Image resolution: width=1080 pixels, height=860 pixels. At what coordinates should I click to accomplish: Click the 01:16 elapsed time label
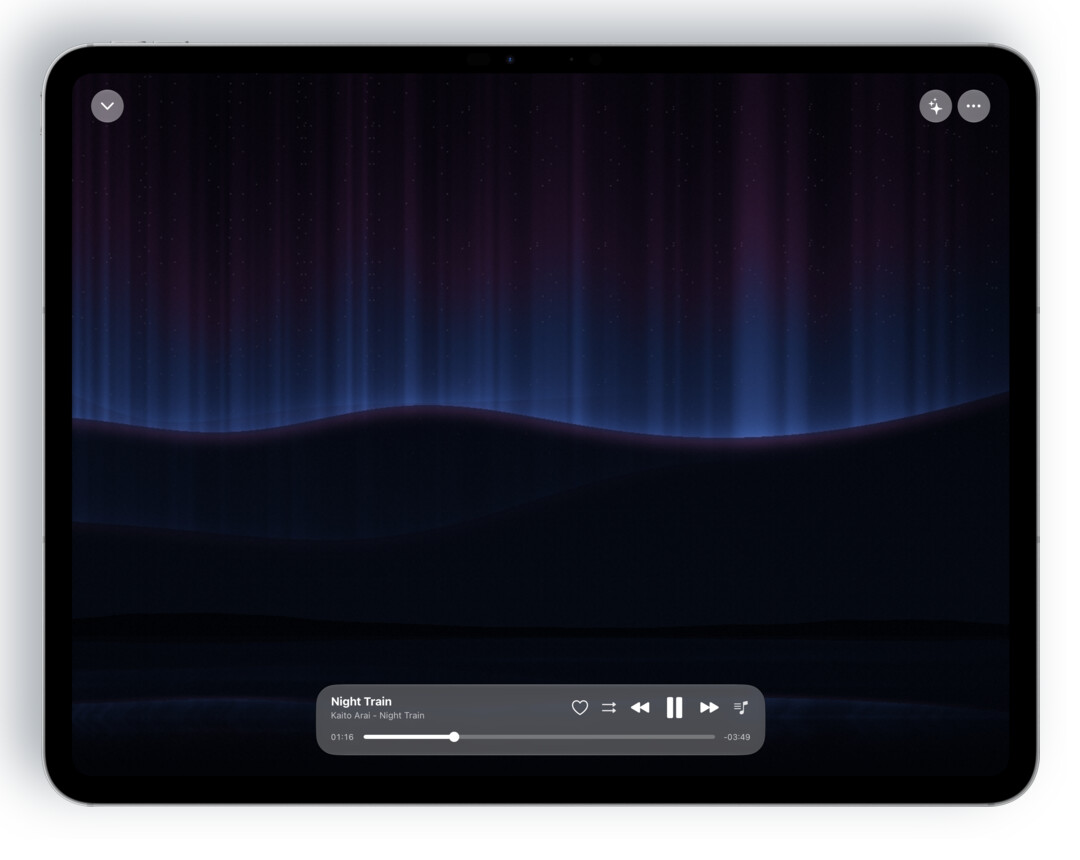pyautogui.click(x=342, y=737)
